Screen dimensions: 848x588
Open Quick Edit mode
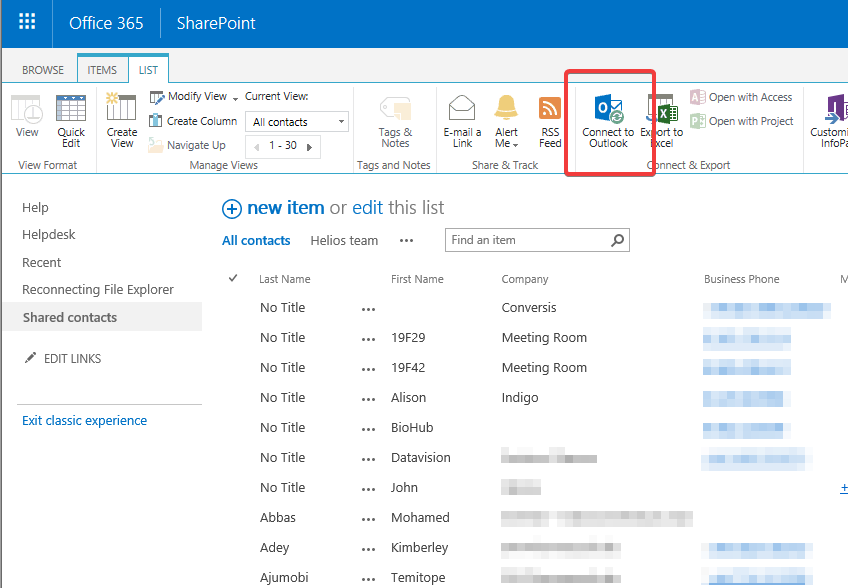pyautogui.click(x=71, y=121)
